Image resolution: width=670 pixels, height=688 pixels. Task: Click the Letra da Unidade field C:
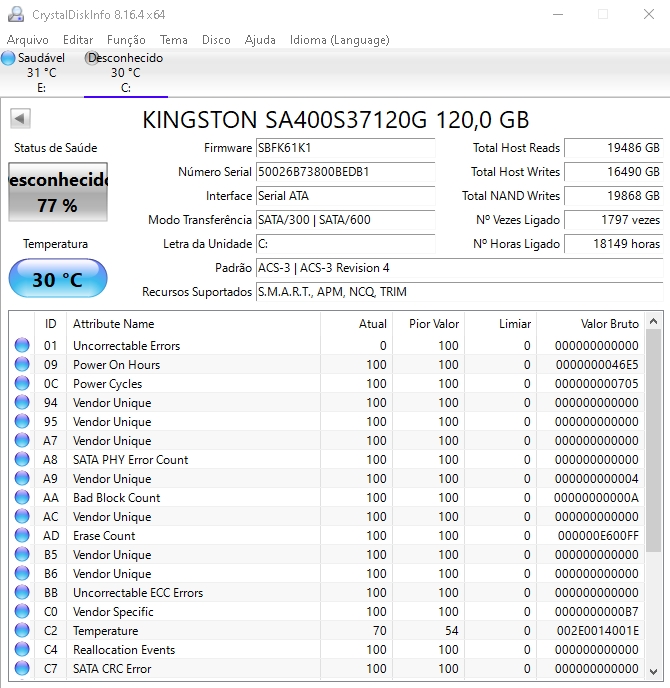[345, 244]
